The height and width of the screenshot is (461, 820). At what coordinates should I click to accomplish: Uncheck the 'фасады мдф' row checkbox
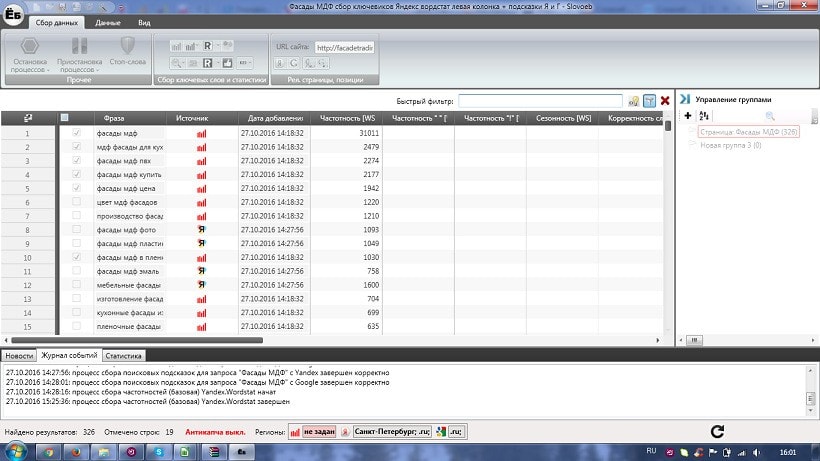tap(77, 132)
